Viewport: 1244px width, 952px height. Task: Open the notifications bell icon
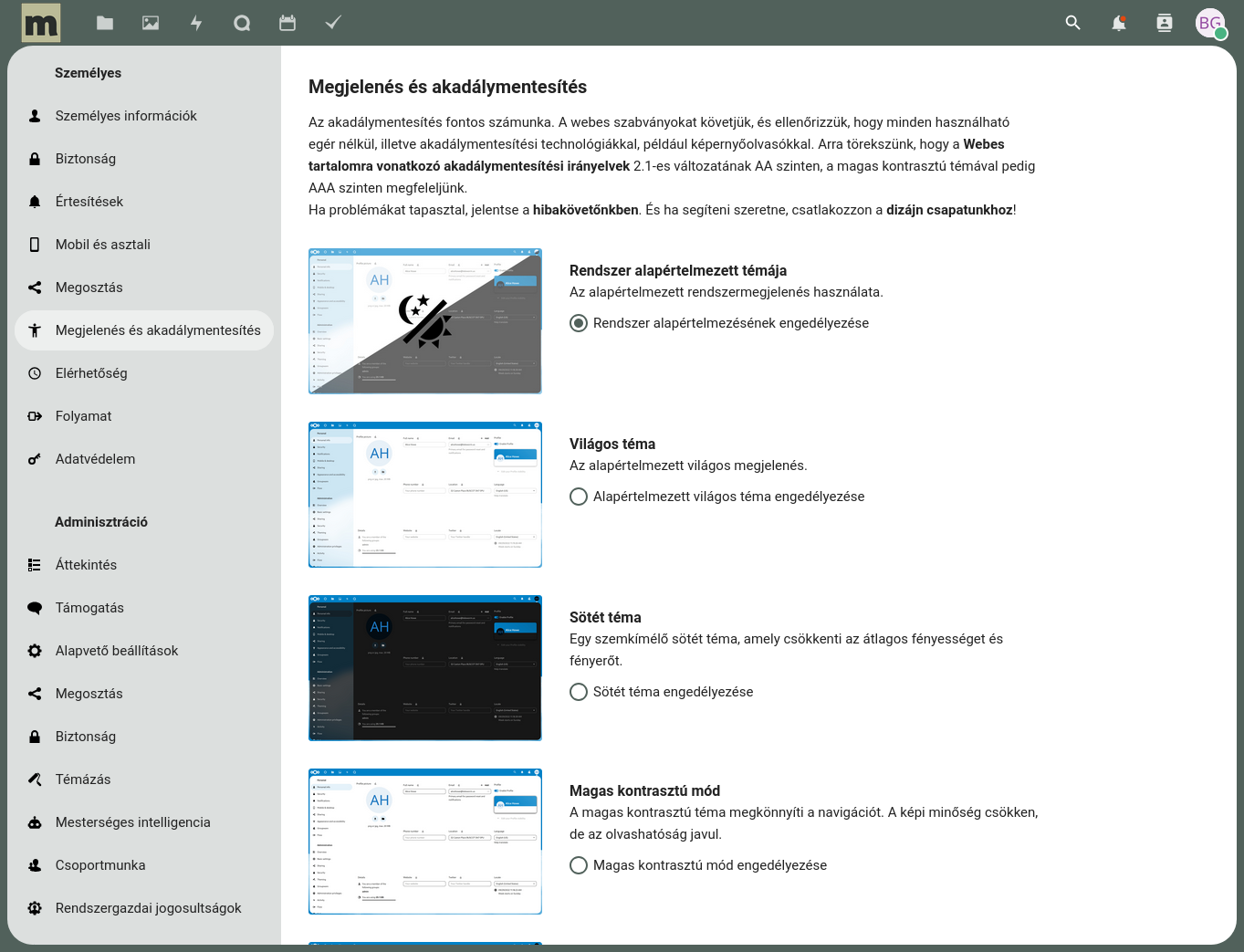click(1119, 23)
